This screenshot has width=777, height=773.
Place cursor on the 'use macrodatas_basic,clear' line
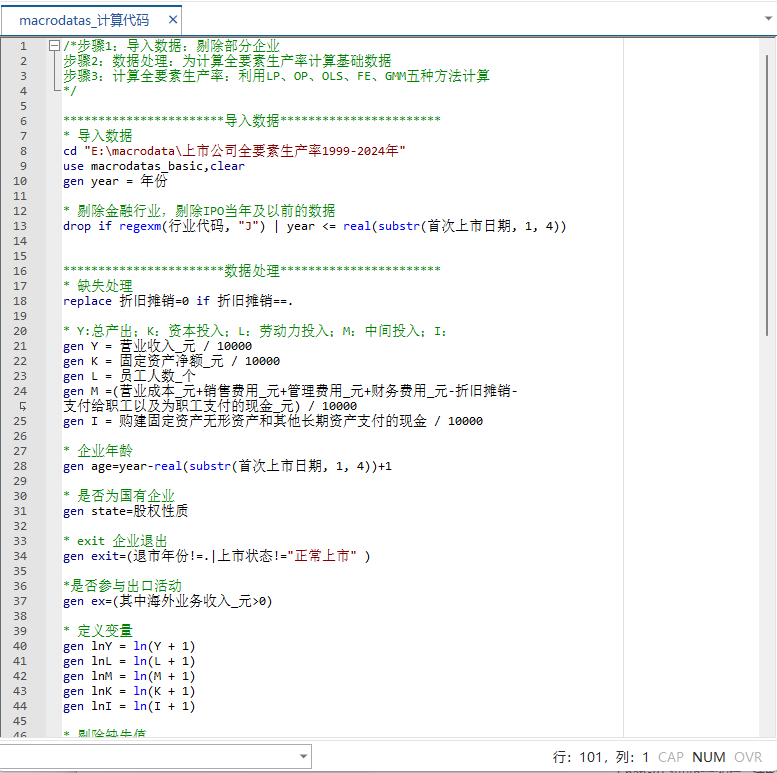pyautogui.click(x=153, y=166)
